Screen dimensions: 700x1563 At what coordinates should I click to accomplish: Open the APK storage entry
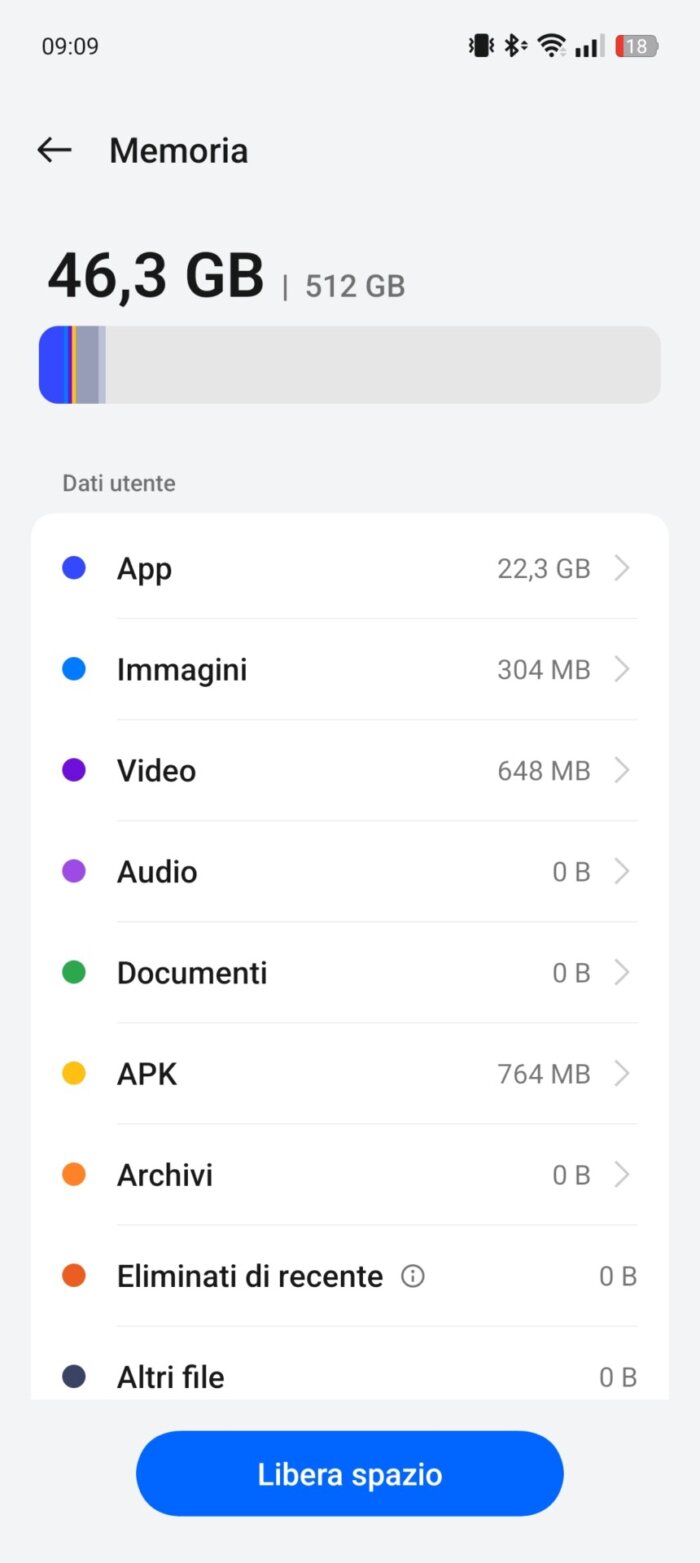coord(350,1074)
